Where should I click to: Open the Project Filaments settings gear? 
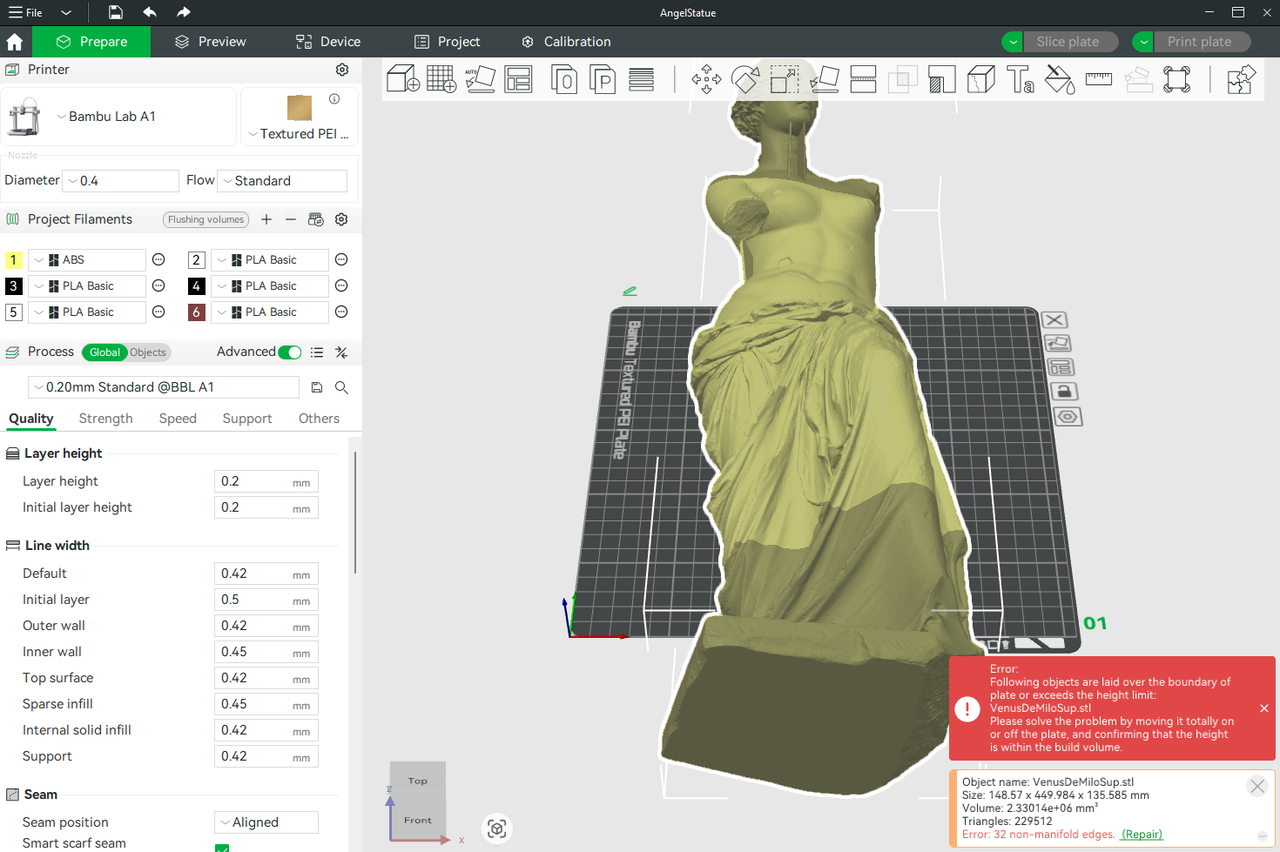(x=341, y=220)
